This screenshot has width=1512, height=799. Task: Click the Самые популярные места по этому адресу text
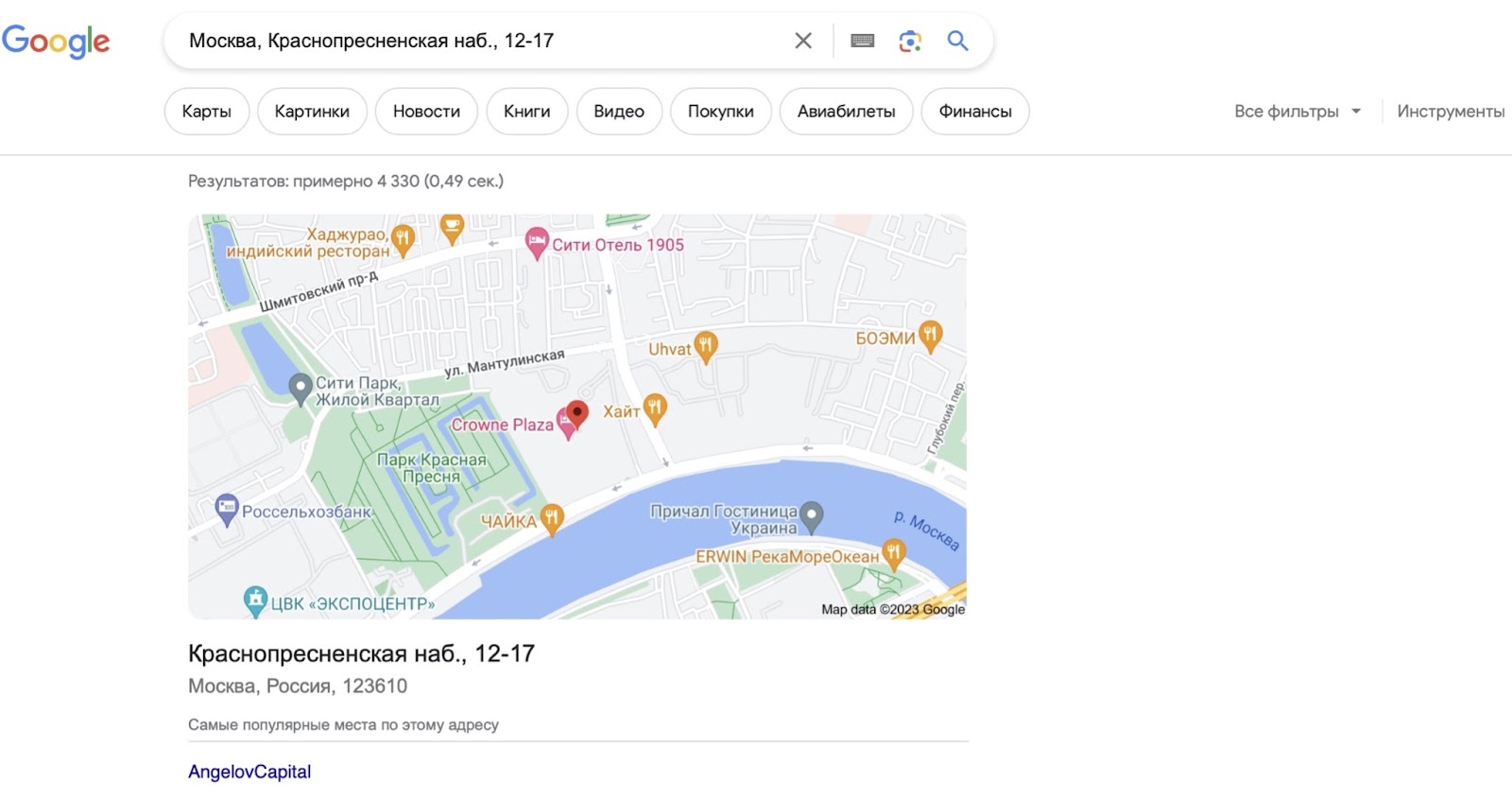click(343, 725)
